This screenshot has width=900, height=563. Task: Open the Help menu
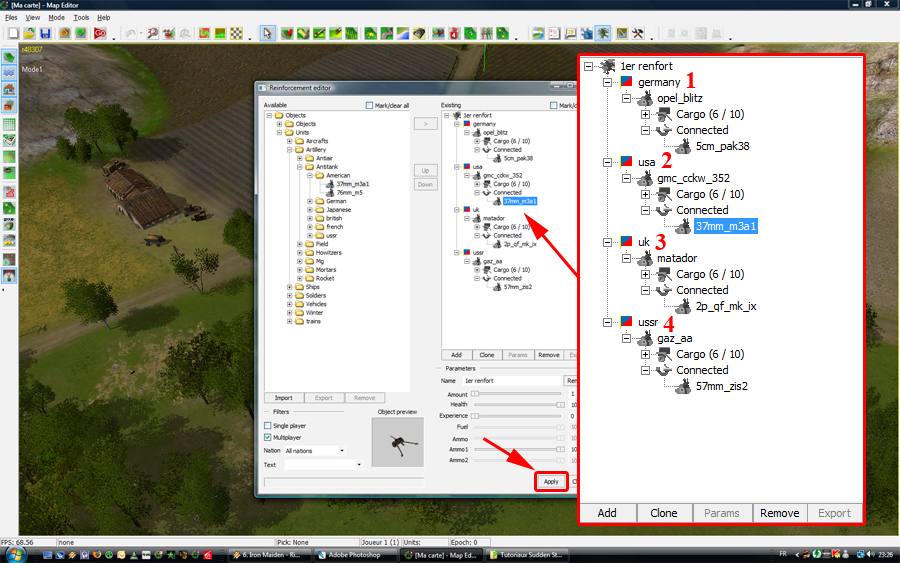[103, 18]
